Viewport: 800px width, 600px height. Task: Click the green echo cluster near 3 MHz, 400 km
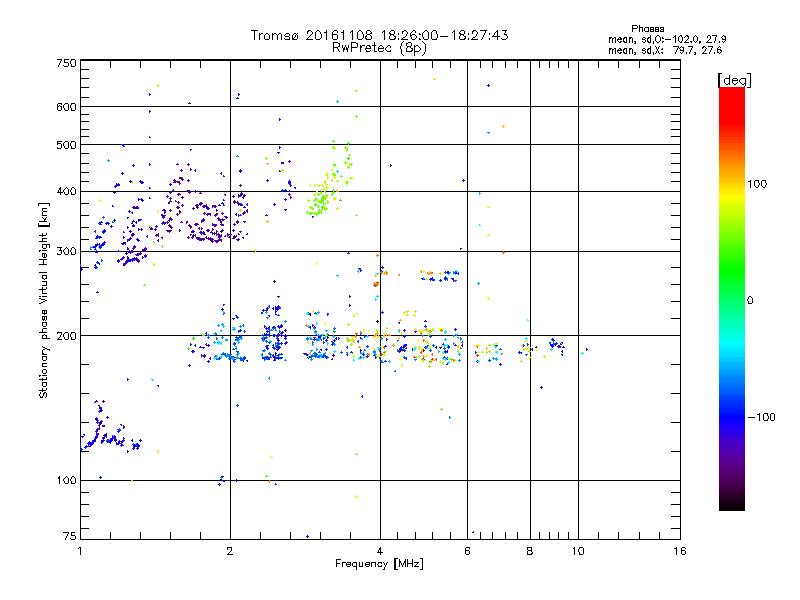[322, 198]
